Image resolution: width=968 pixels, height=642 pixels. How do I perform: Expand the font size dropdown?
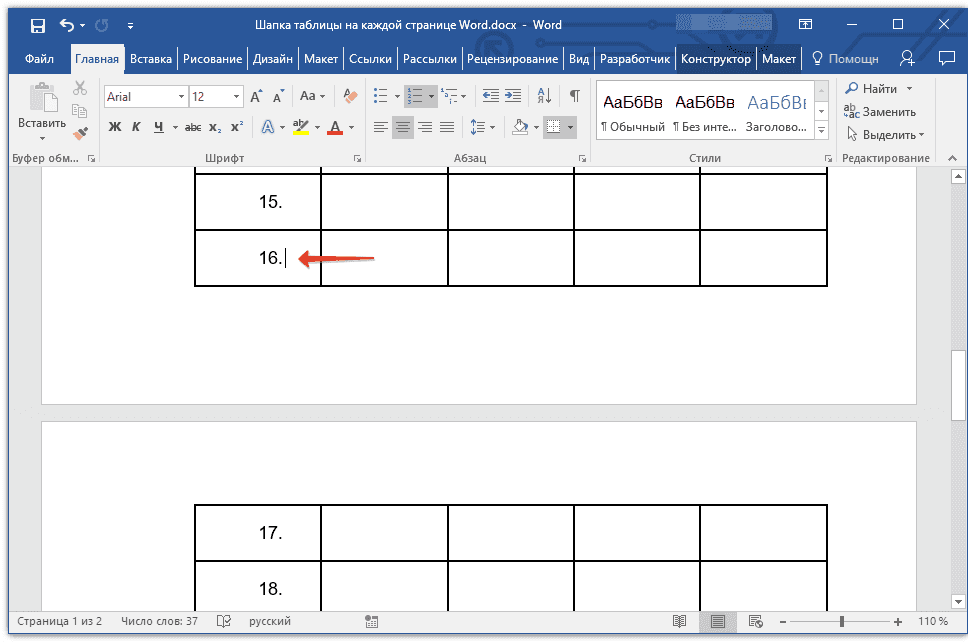pyautogui.click(x=236, y=97)
